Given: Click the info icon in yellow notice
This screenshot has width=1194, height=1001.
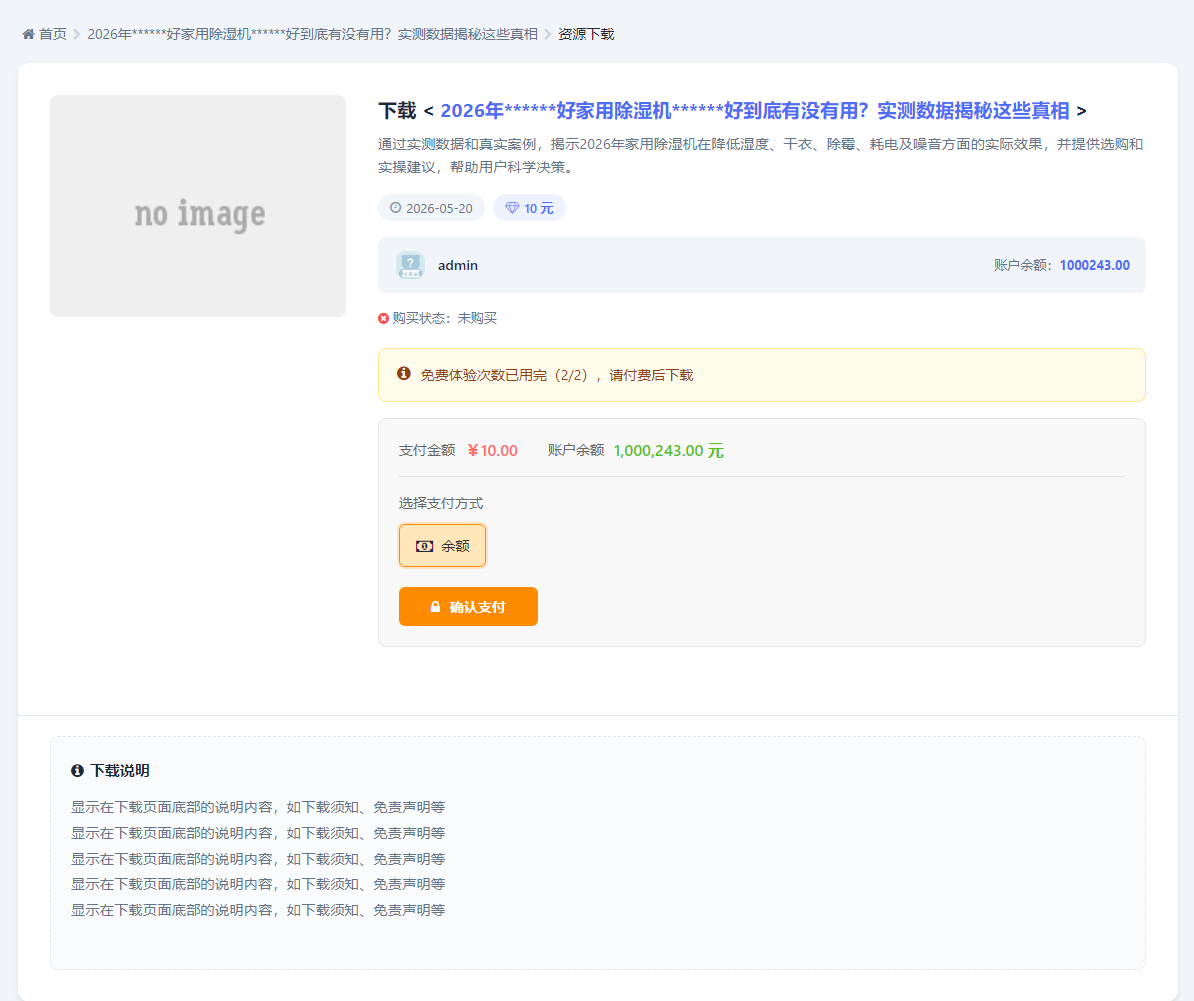Looking at the screenshot, I should (x=404, y=374).
